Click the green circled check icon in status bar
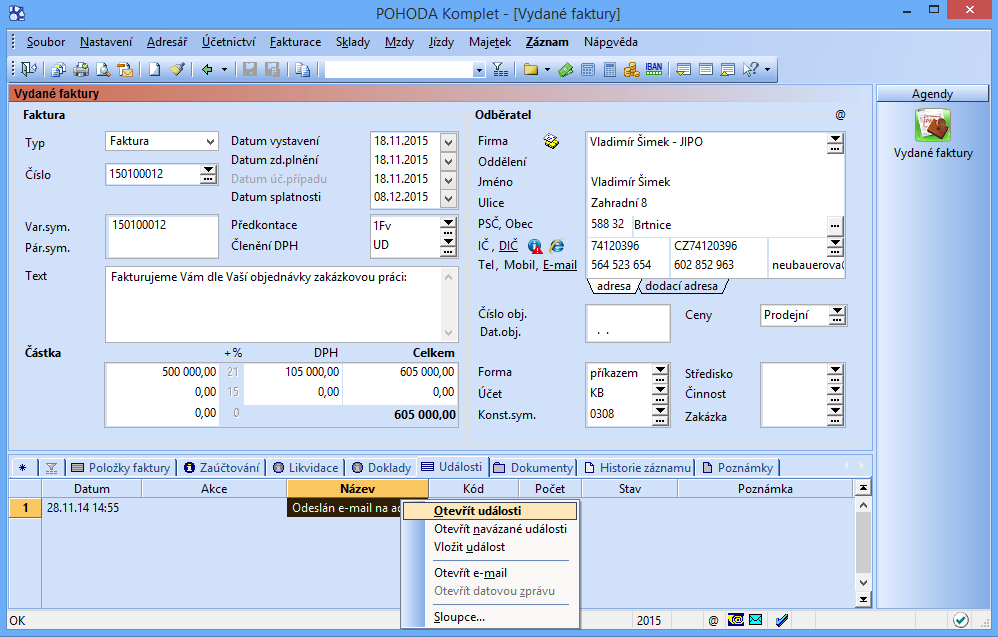 coord(960,620)
